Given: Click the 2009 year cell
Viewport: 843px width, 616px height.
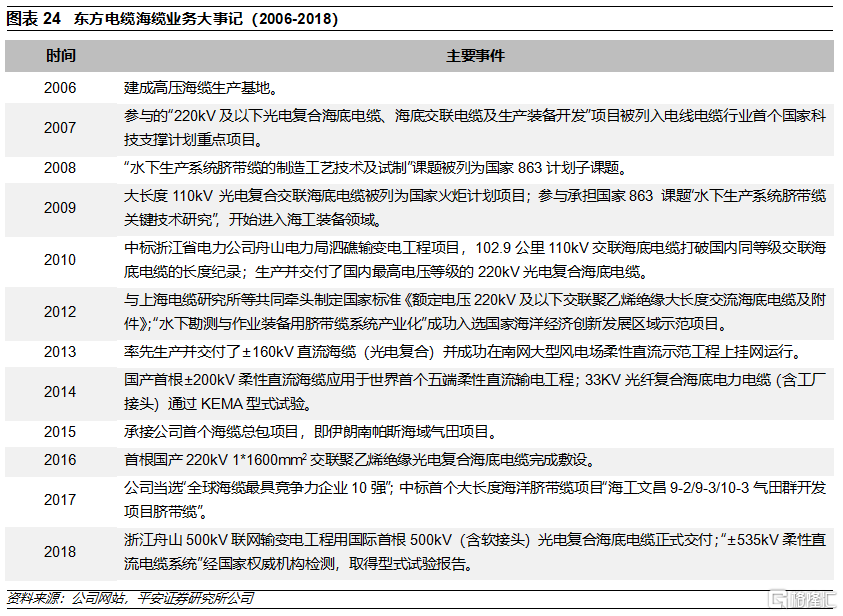Looking at the screenshot, I should point(60,208).
